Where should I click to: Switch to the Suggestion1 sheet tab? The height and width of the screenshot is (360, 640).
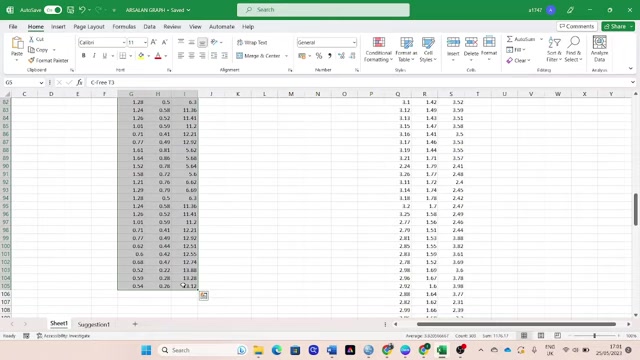(x=93, y=324)
